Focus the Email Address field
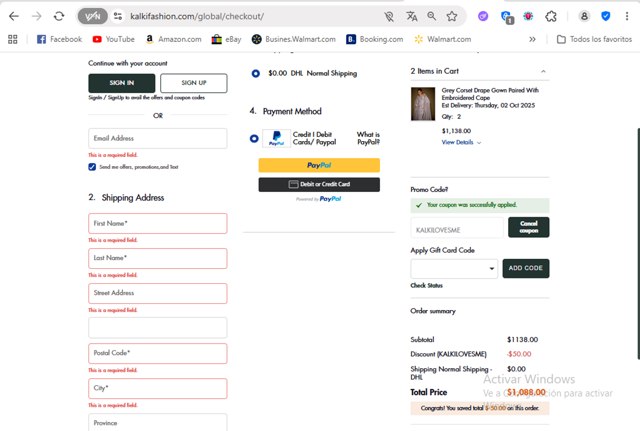Viewport: 640px width, 431px height. point(158,138)
